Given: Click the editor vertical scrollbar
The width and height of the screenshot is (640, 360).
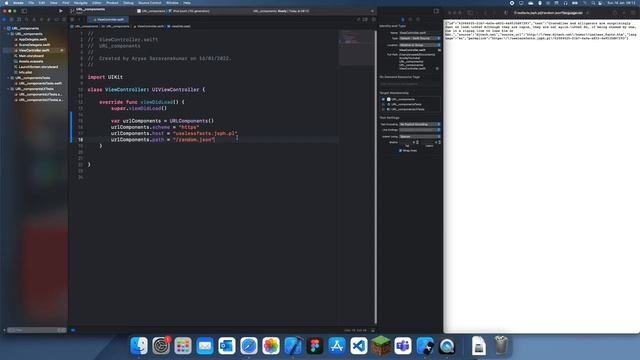Looking at the screenshot, I should pos(375,176).
